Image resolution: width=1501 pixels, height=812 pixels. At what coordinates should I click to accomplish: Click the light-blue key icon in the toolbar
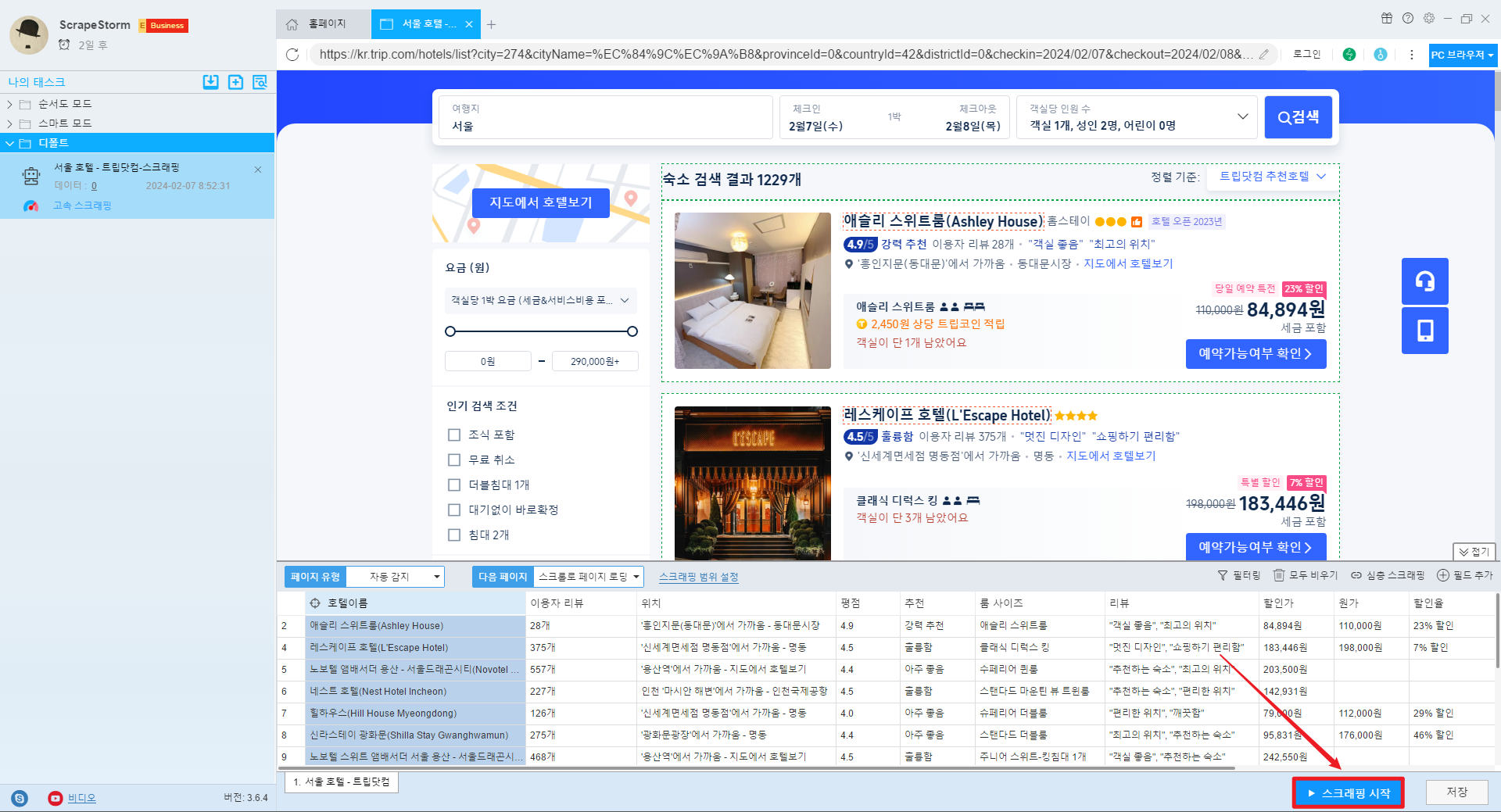coord(1381,55)
